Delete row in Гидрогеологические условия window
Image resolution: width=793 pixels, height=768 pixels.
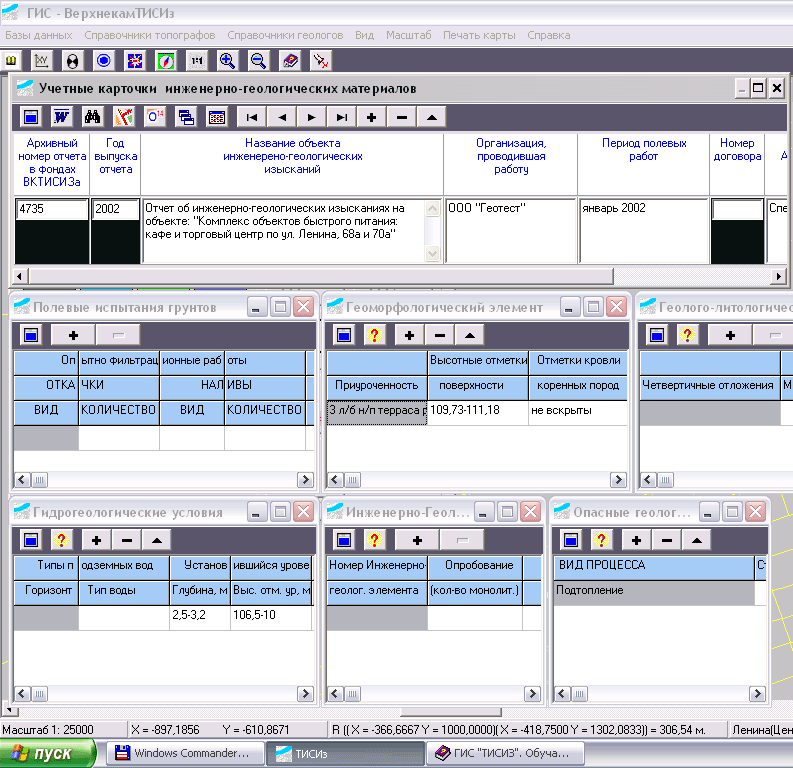point(126,540)
